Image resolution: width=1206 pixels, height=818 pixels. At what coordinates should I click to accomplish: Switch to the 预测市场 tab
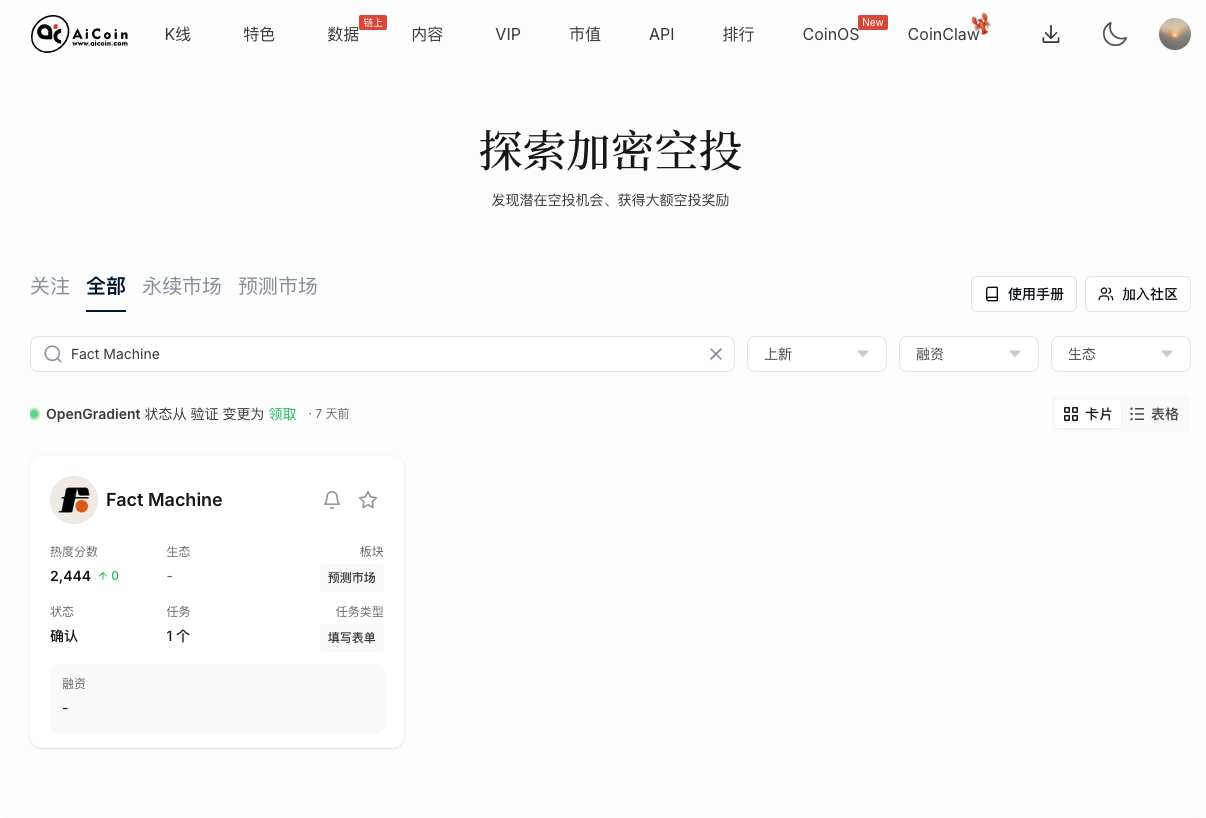click(x=278, y=286)
